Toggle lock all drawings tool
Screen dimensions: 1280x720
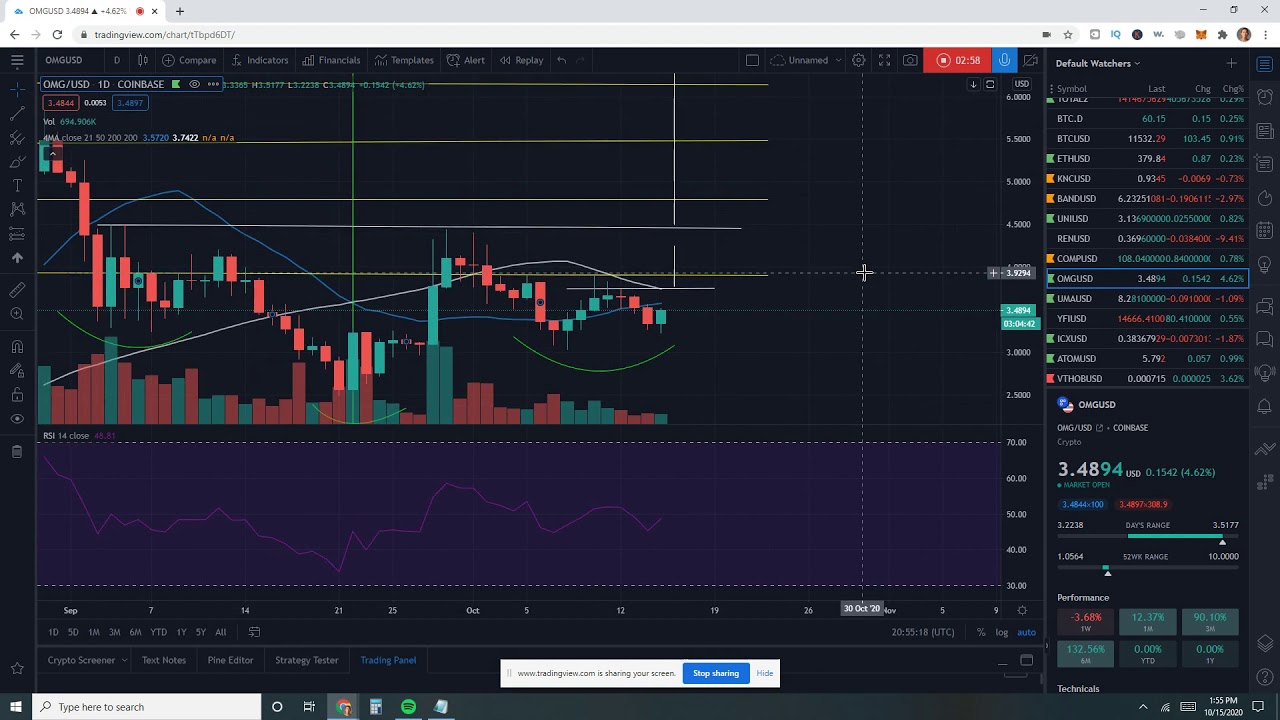click(17, 394)
